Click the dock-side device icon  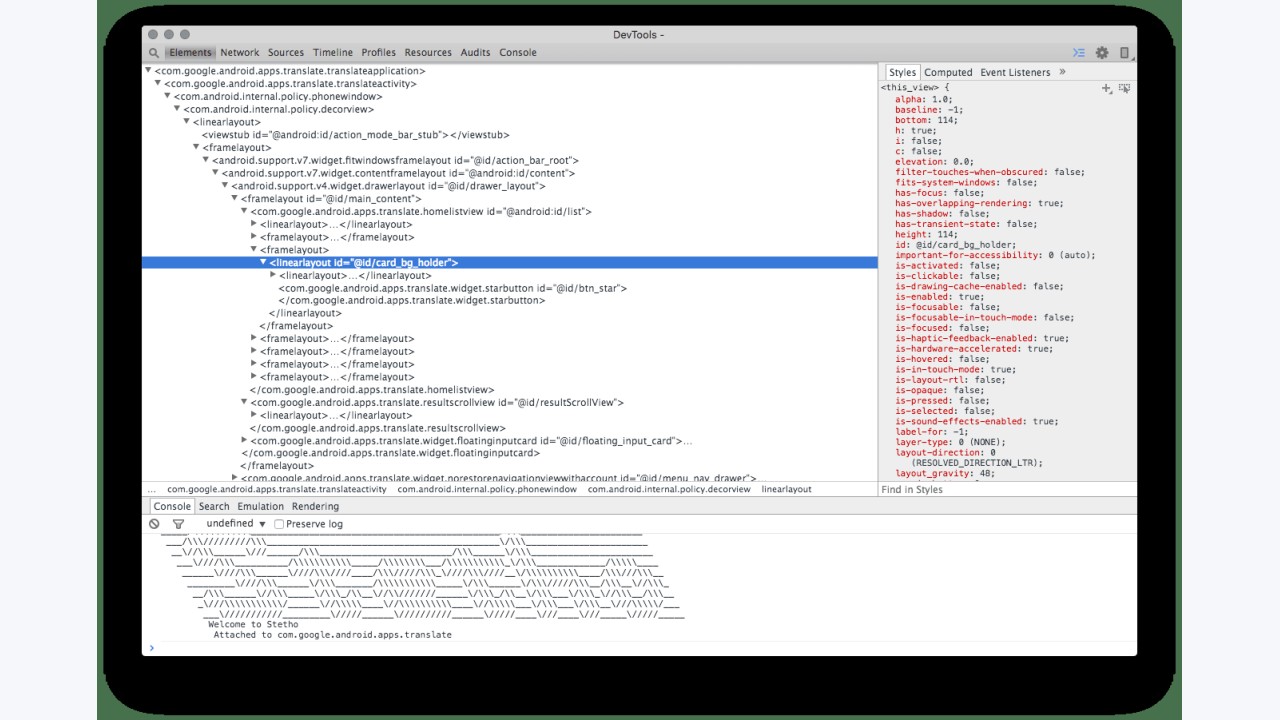tap(1124, 53)
